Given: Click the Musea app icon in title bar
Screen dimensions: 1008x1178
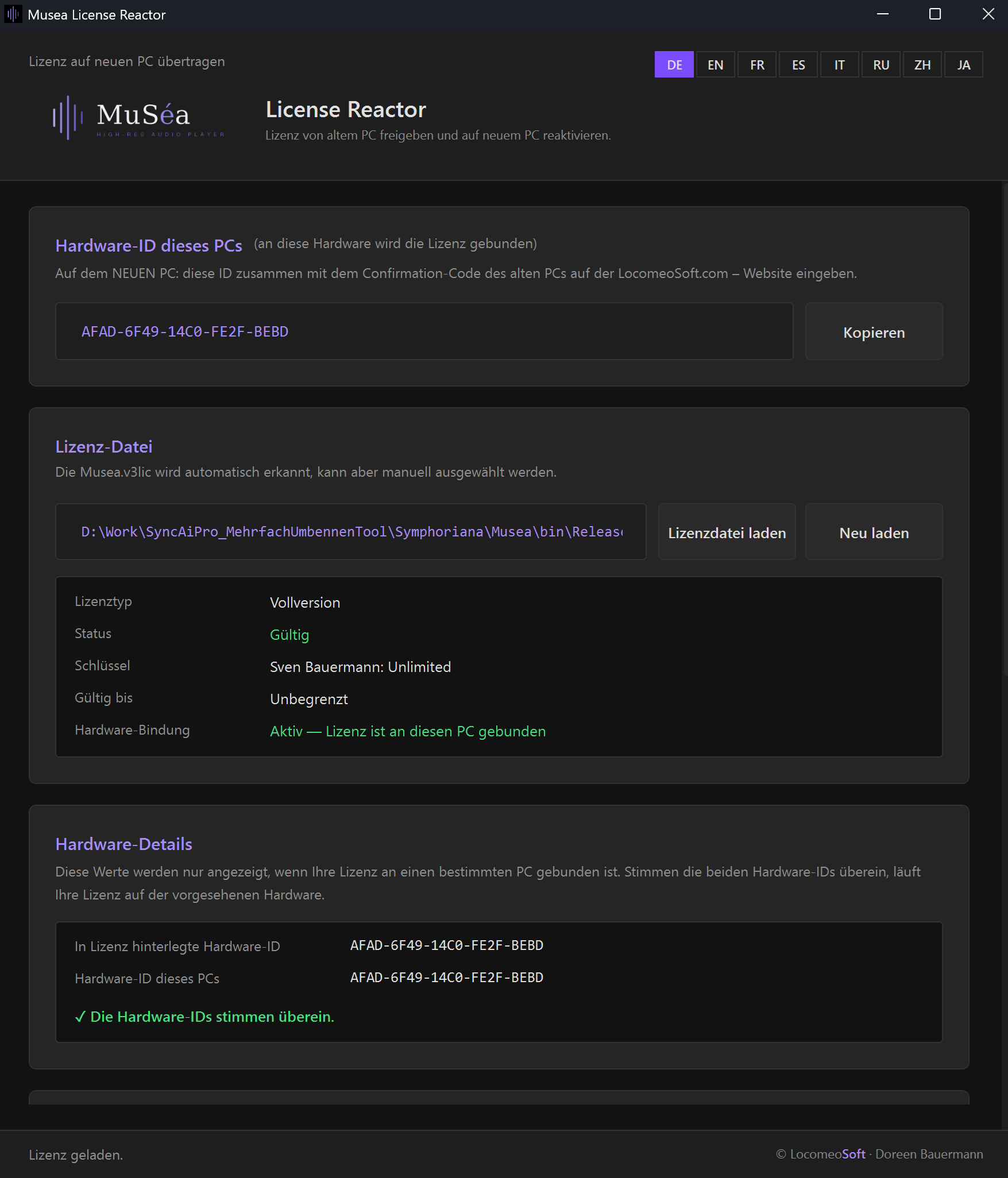Looking at the screenshot, I should 13,14.
